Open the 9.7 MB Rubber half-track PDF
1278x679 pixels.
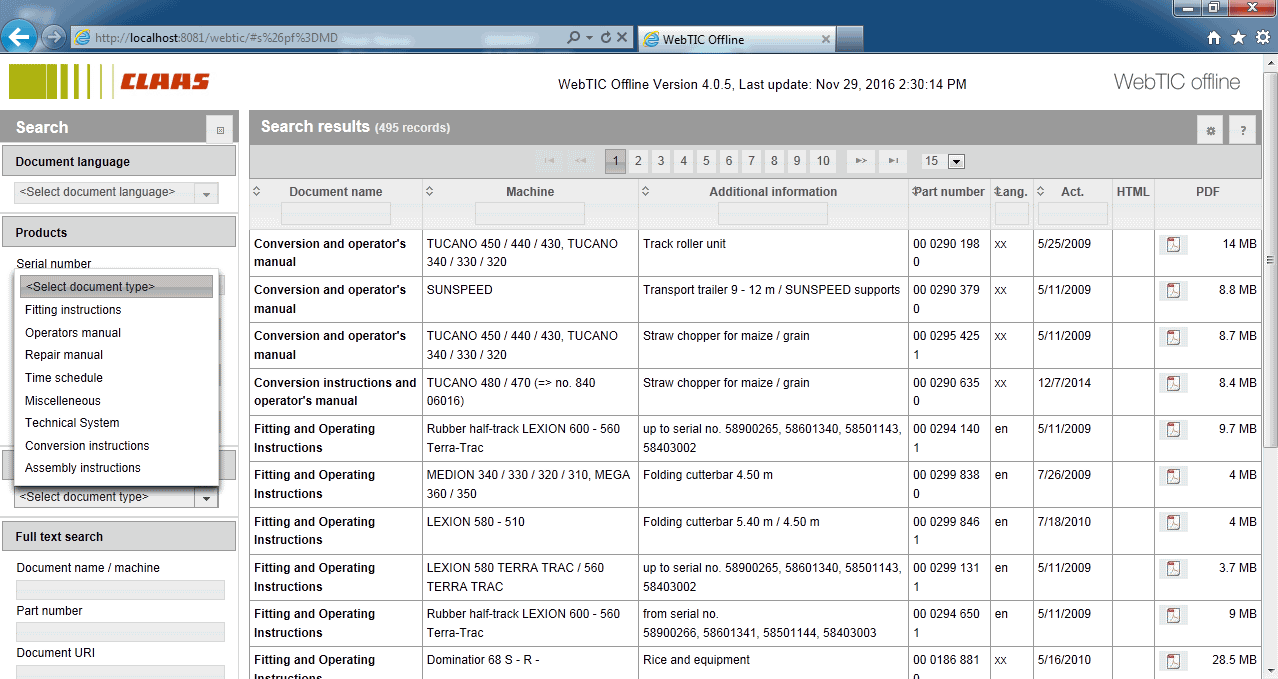[x=1173, y=430]
